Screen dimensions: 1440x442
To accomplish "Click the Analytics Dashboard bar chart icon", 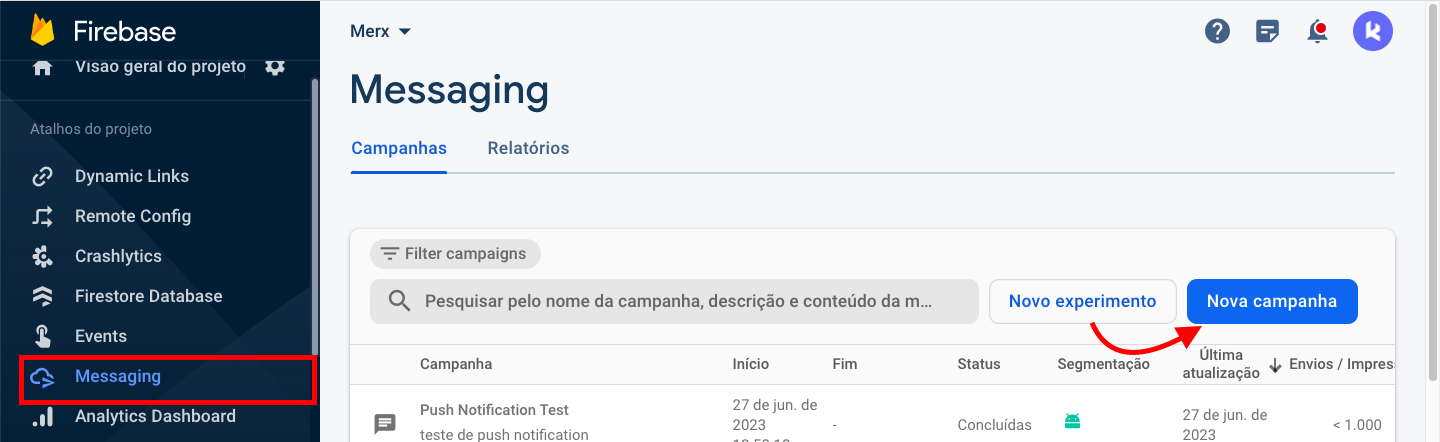I will tap(42, 416).
